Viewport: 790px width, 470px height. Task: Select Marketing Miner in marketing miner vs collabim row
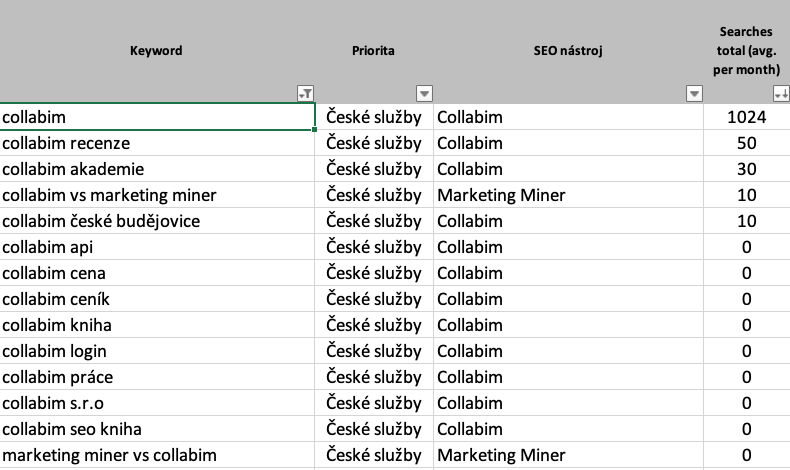(568, 455)
